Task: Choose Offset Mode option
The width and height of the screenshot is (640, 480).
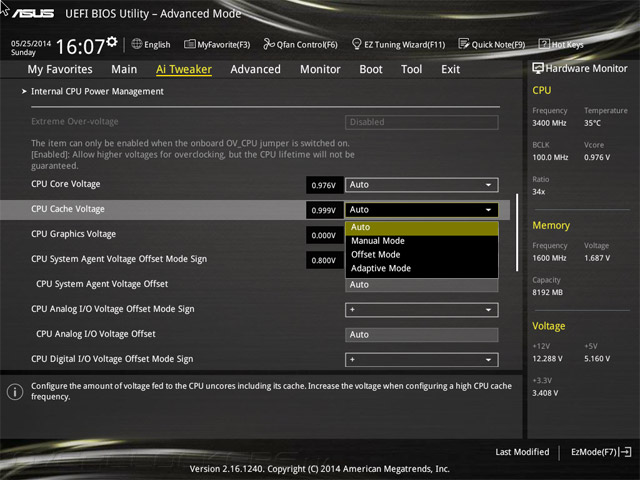Action: point(422,255)
